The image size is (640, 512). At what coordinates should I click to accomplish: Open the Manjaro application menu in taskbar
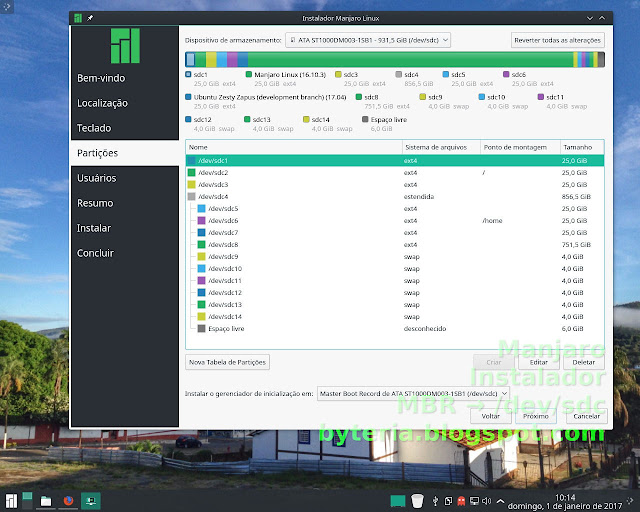[x=11, y=501]
